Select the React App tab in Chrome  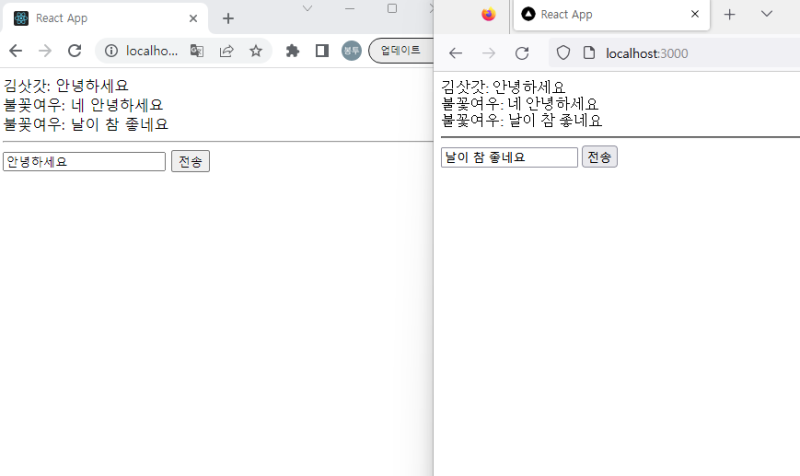pyautogui.click(x=105, y=19)
